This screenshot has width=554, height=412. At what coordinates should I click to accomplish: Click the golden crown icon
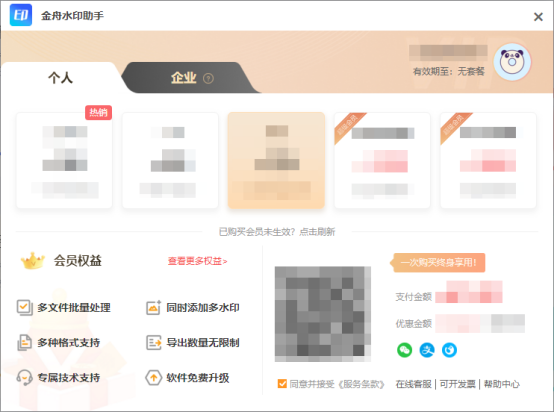[33, 261]
